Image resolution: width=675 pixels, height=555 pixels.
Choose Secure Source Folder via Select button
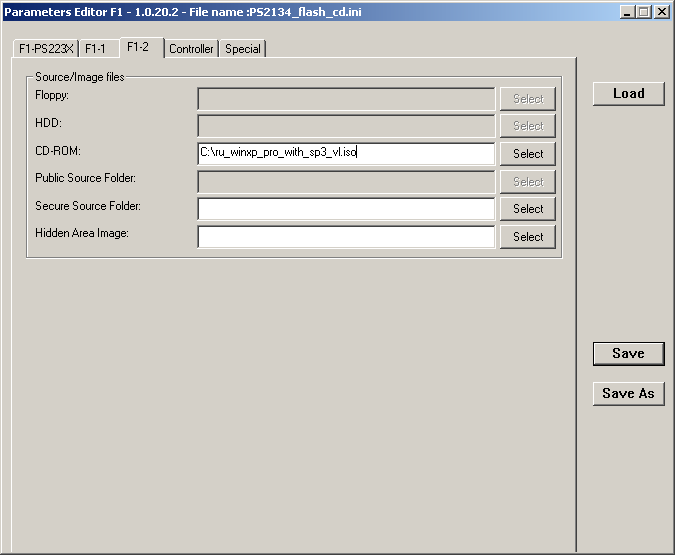(x=528, y=209)
